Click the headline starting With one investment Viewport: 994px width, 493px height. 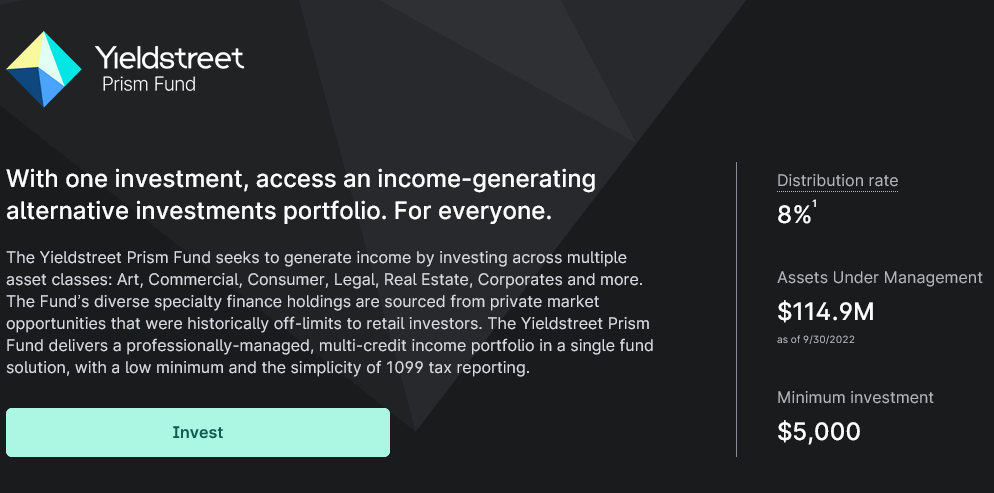point(301,179)
